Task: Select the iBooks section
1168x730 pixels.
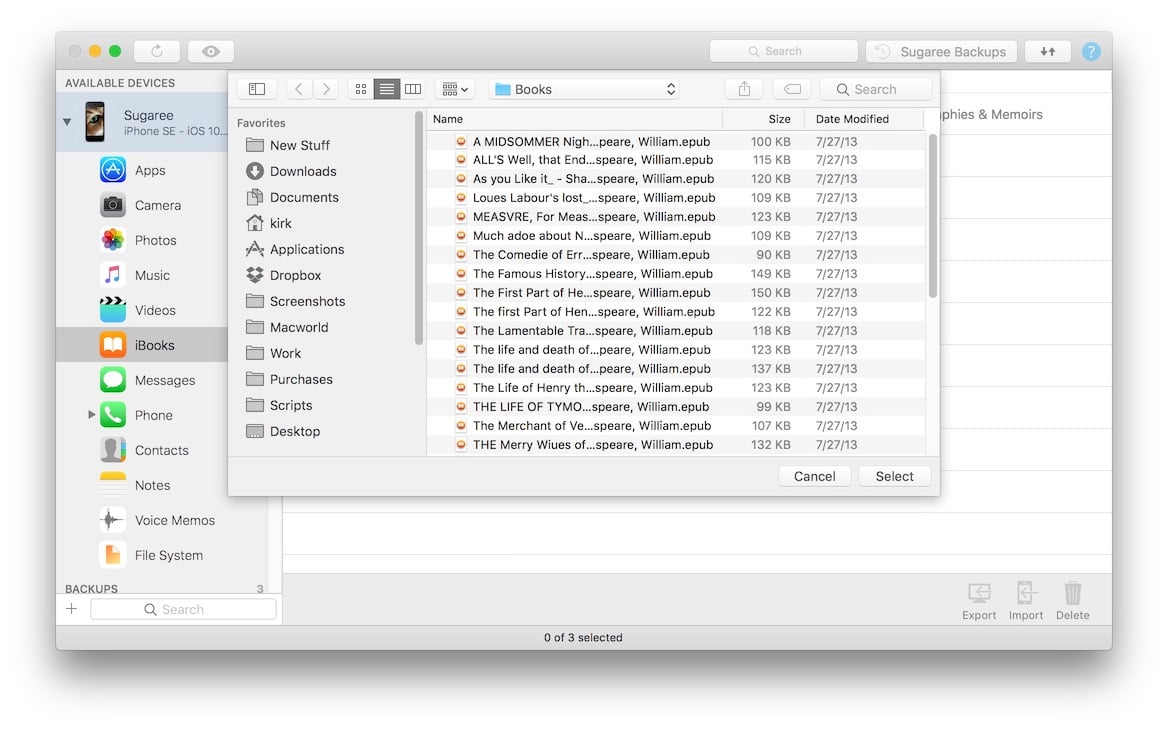Action: [142, 346]
